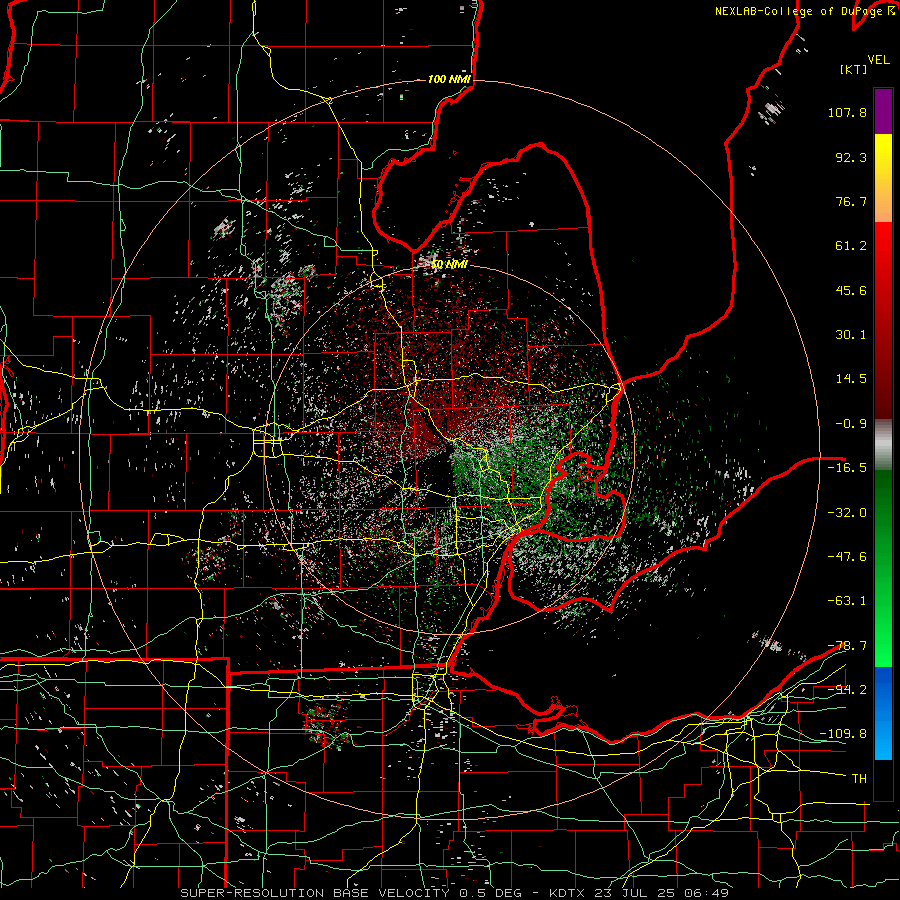Click the 30.1 value on velocity scale

pyautogui.click(x=851, y=335)
